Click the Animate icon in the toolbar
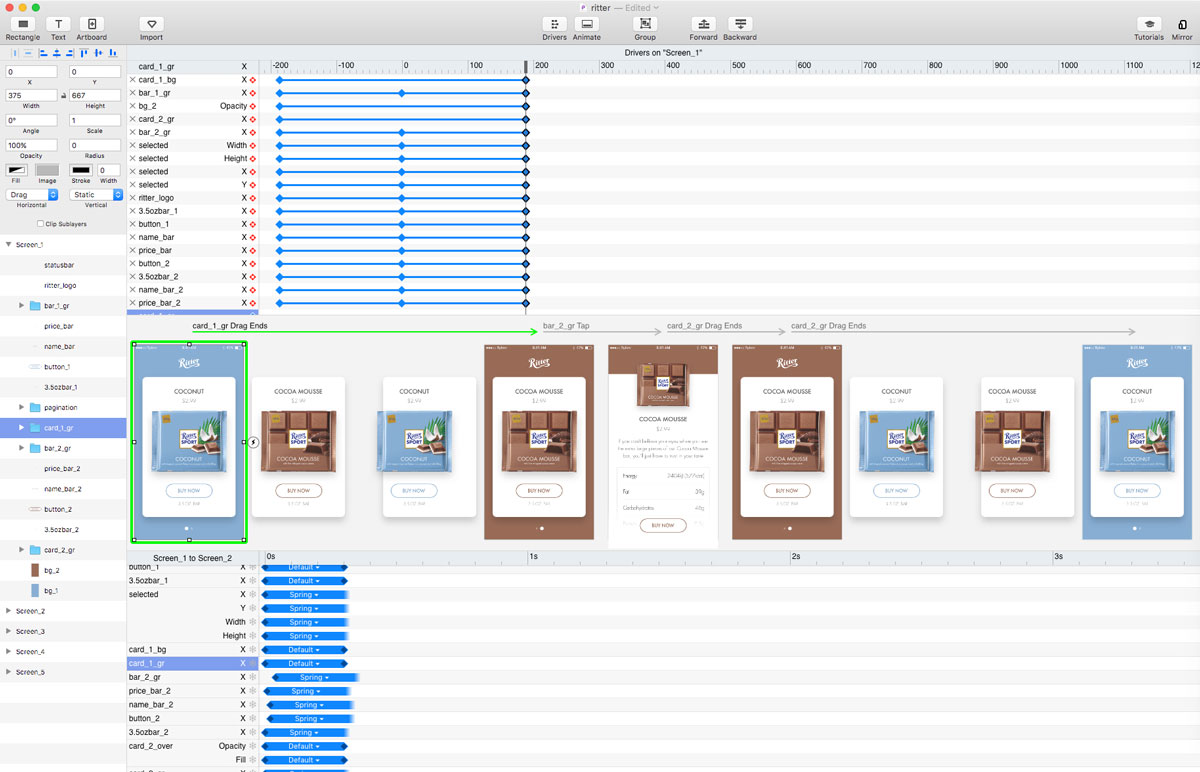Image resolution: width=1200 pixels, height=772 pixels. tap(586, 22)
